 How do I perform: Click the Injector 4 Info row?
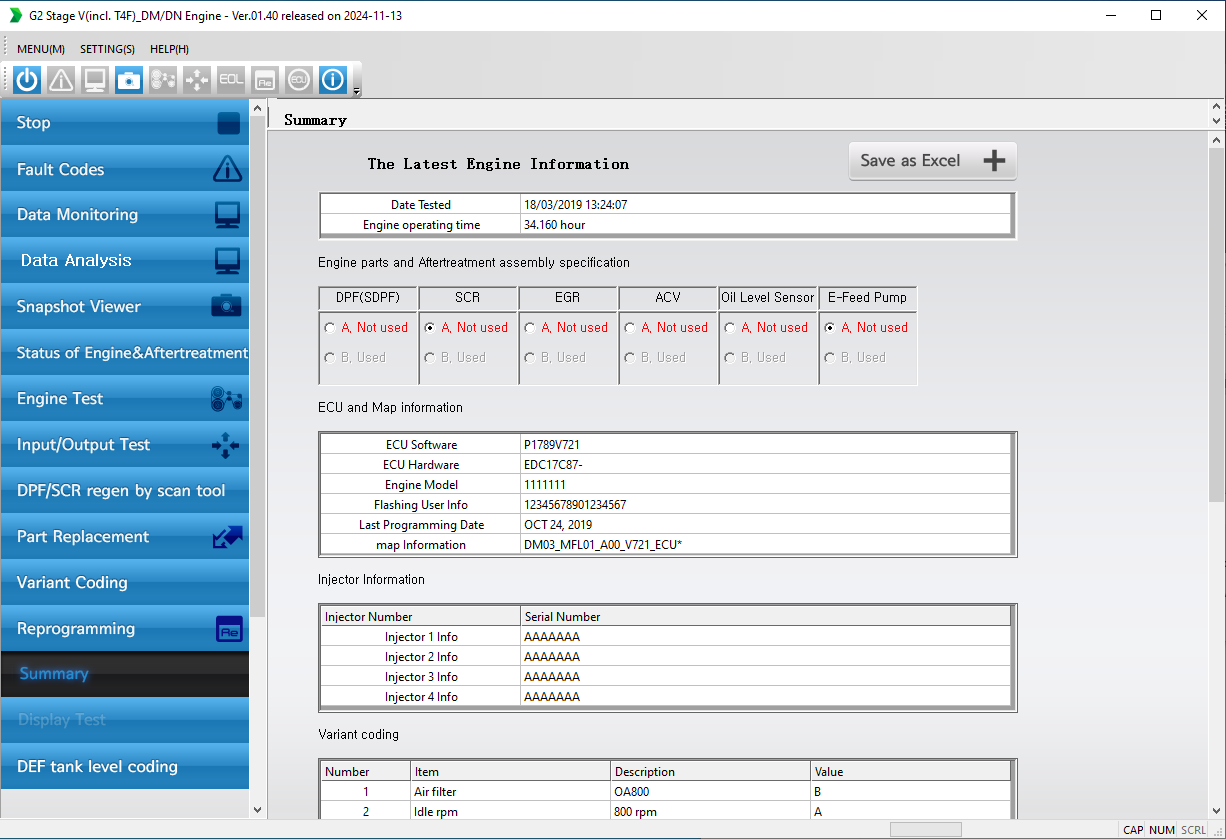pos(666,697)
